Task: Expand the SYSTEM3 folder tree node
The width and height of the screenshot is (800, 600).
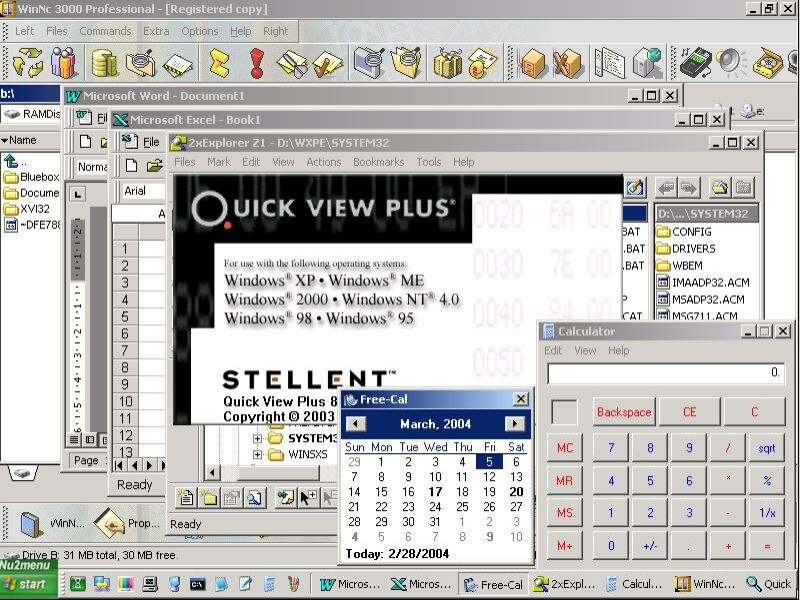Action: (257, 439)
